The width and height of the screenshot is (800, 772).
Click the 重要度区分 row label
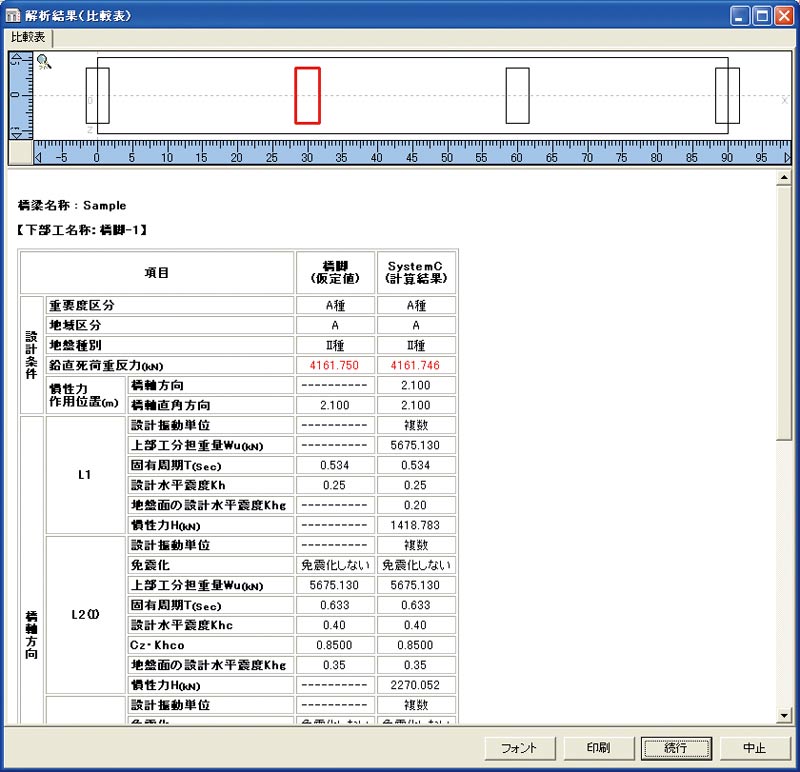coord(169,305)
